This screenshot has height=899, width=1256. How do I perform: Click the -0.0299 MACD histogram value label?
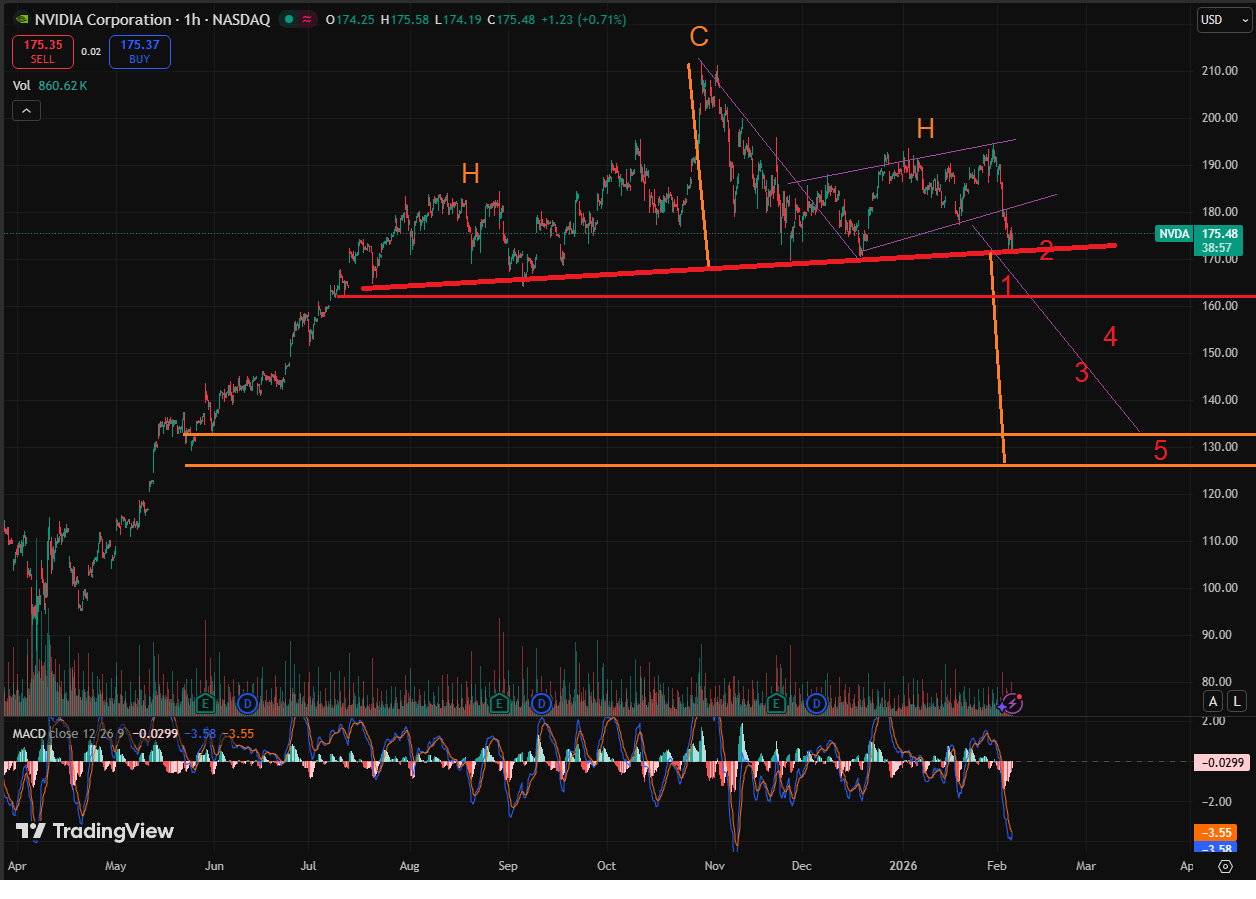tap(1220, 763)
